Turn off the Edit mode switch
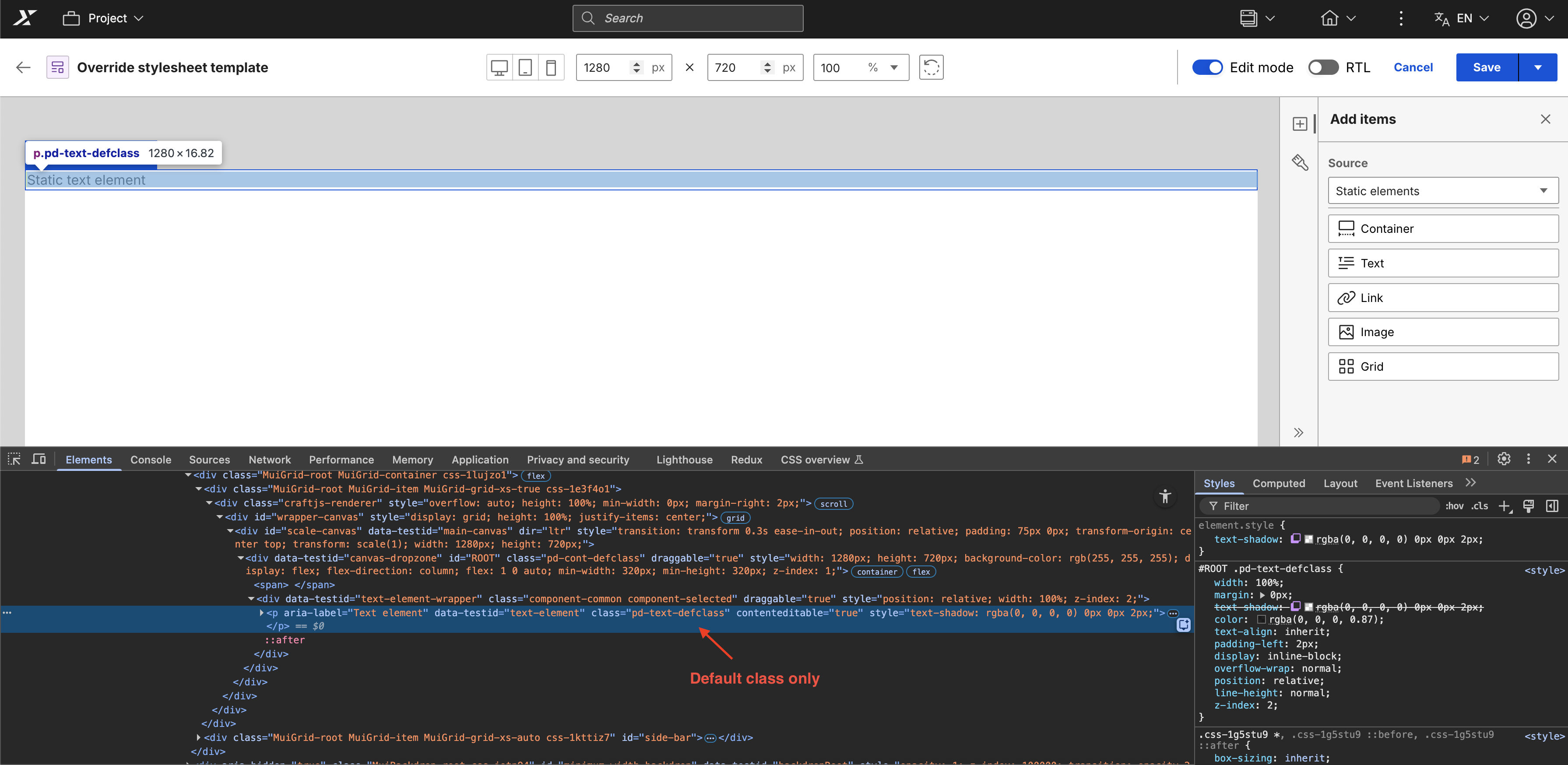 click(1207, 67)
